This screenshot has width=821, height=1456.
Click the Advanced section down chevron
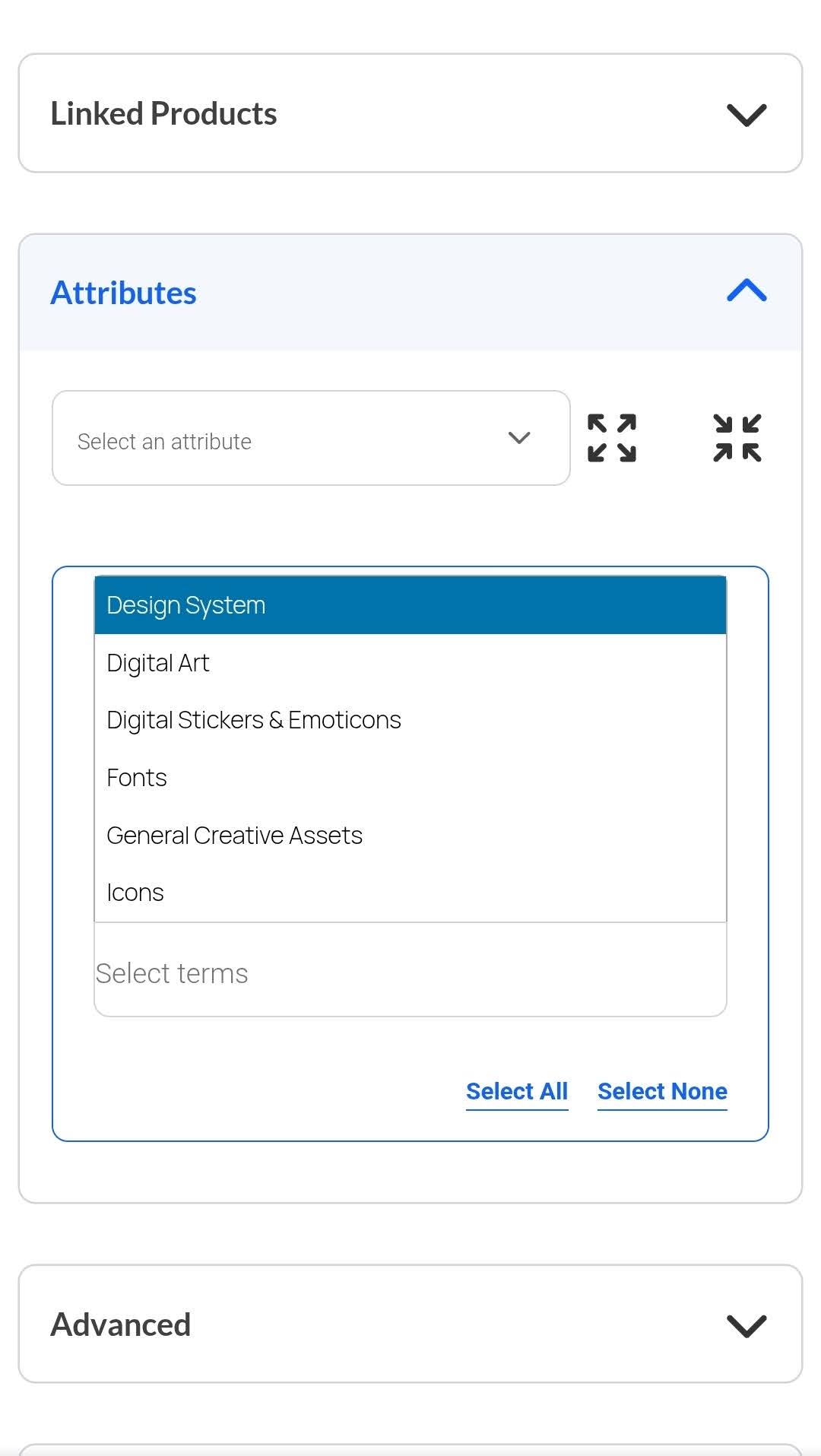point(747,1325)
